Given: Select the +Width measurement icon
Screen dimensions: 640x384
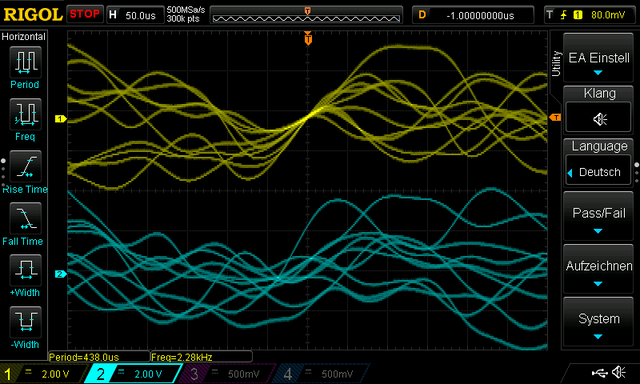Looking at the screenshot, I should pos(25,270).
